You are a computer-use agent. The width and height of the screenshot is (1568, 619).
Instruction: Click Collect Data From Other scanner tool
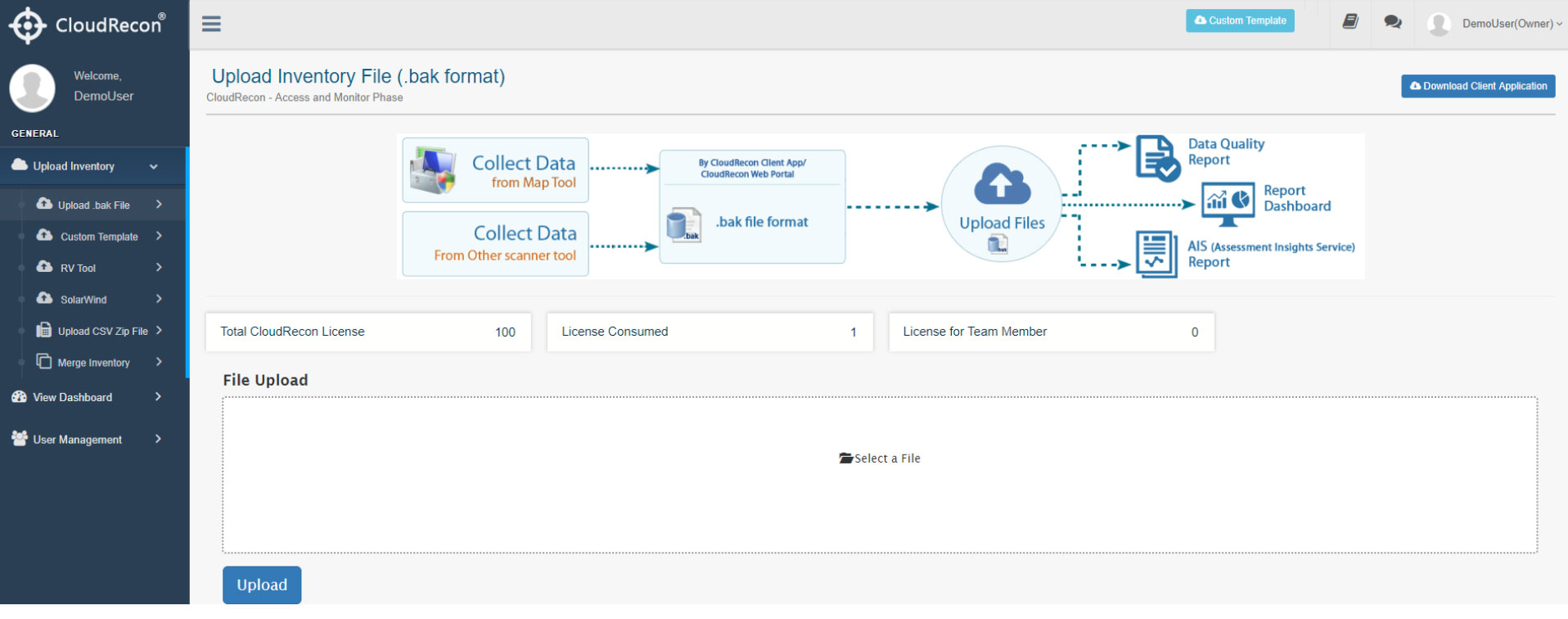(495, 244)
